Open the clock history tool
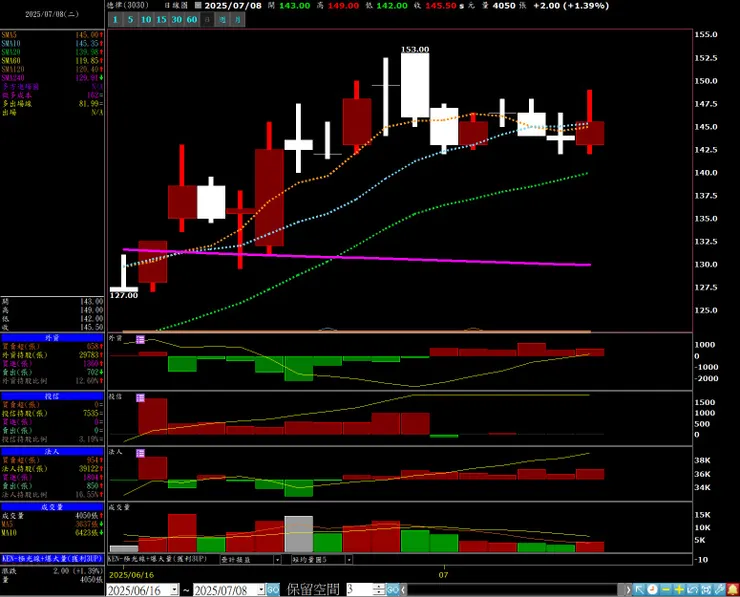The image size is (740, 597). [652, 589]
